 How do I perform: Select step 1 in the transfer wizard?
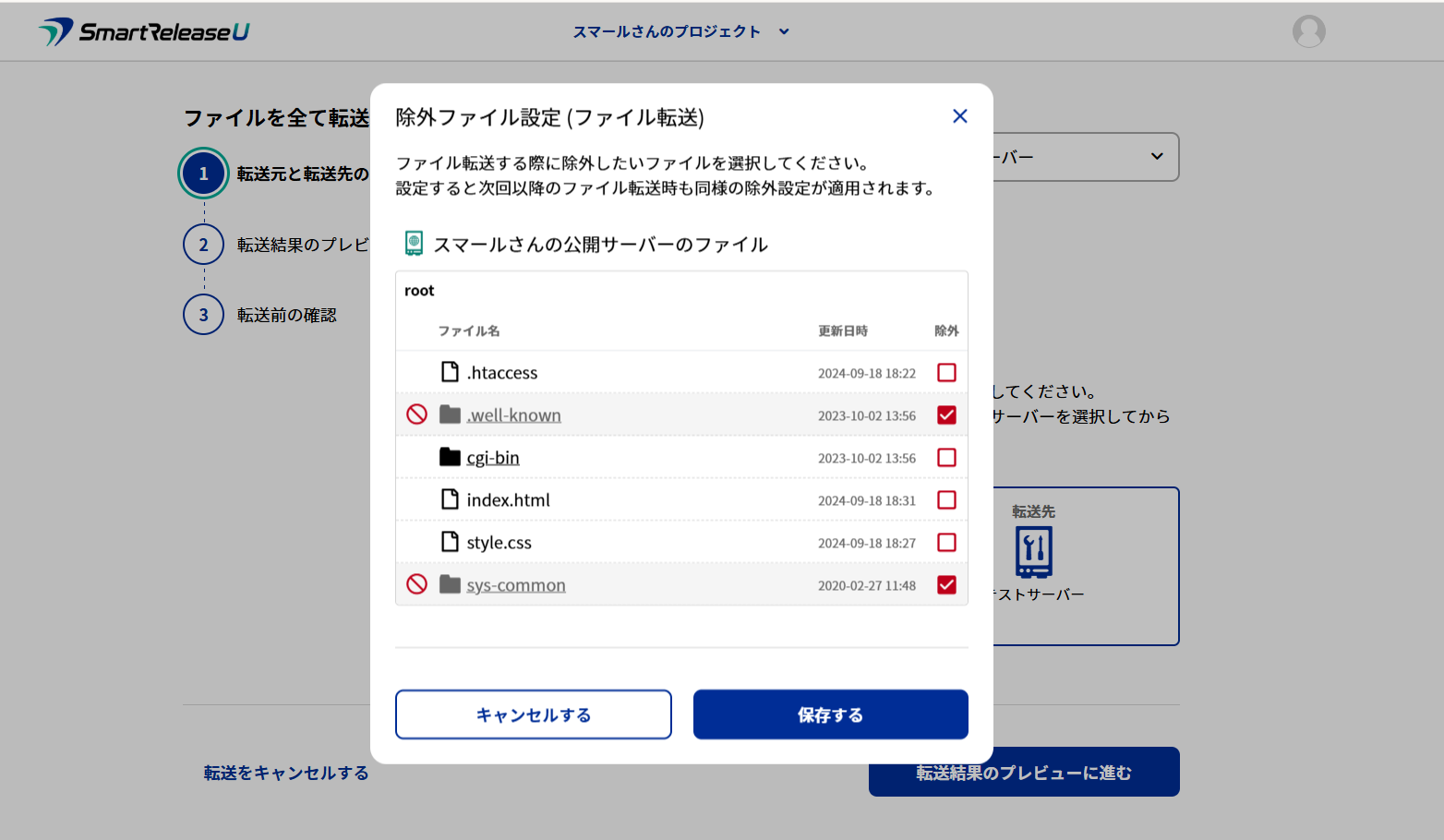click(204, 174)
